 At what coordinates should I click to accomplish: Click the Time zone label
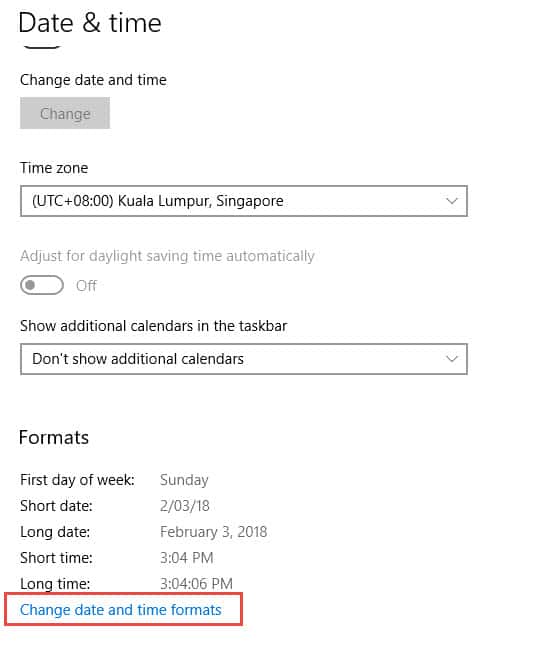[x=54, y=168]
